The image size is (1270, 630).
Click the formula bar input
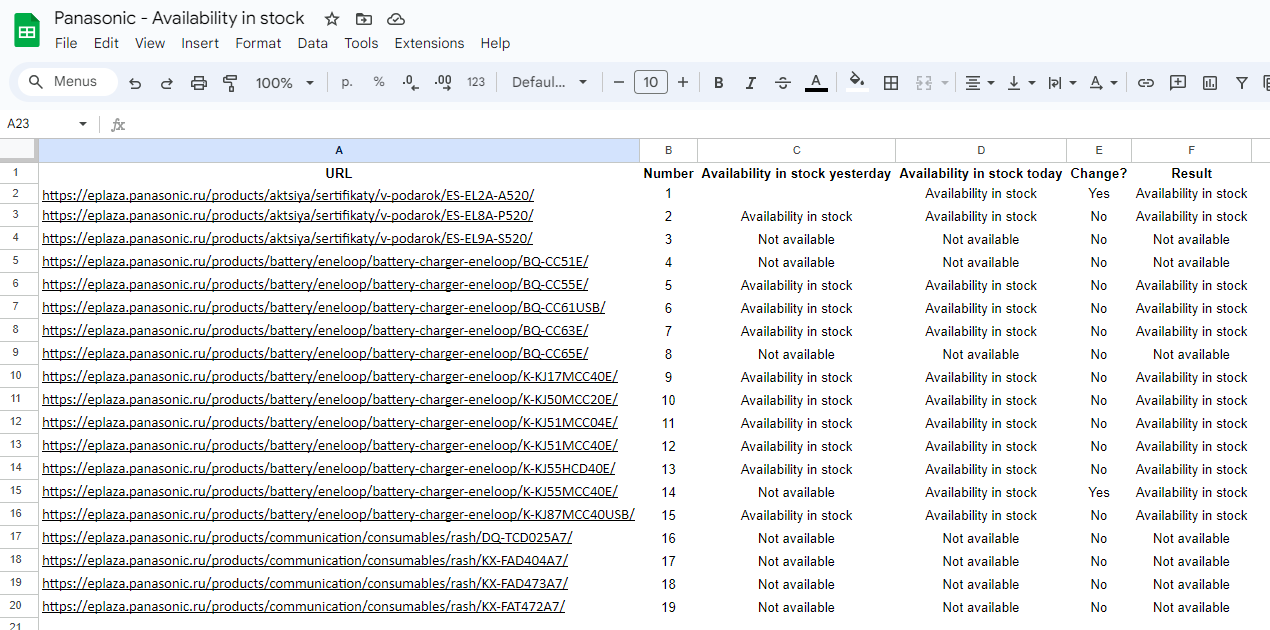point(700,124)
